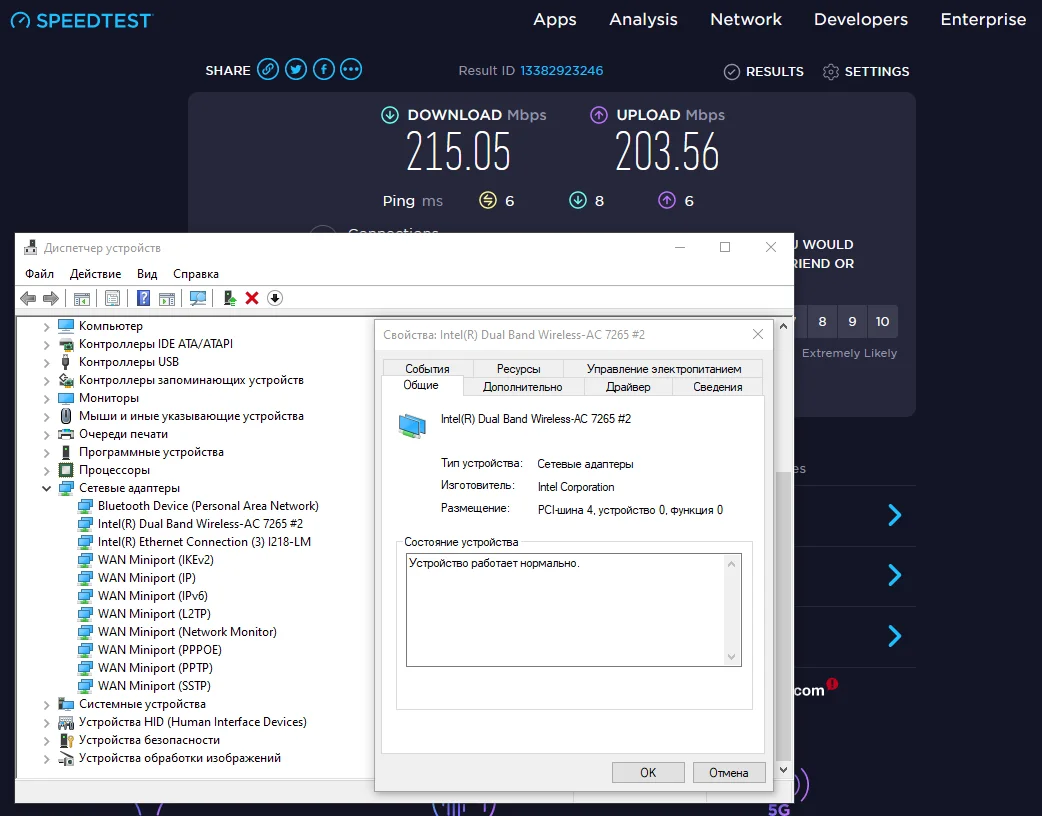Viewport: 1042px width, 816px height.
Task: Open the Network page on Speedtest
Action: (x=746, y=19)
